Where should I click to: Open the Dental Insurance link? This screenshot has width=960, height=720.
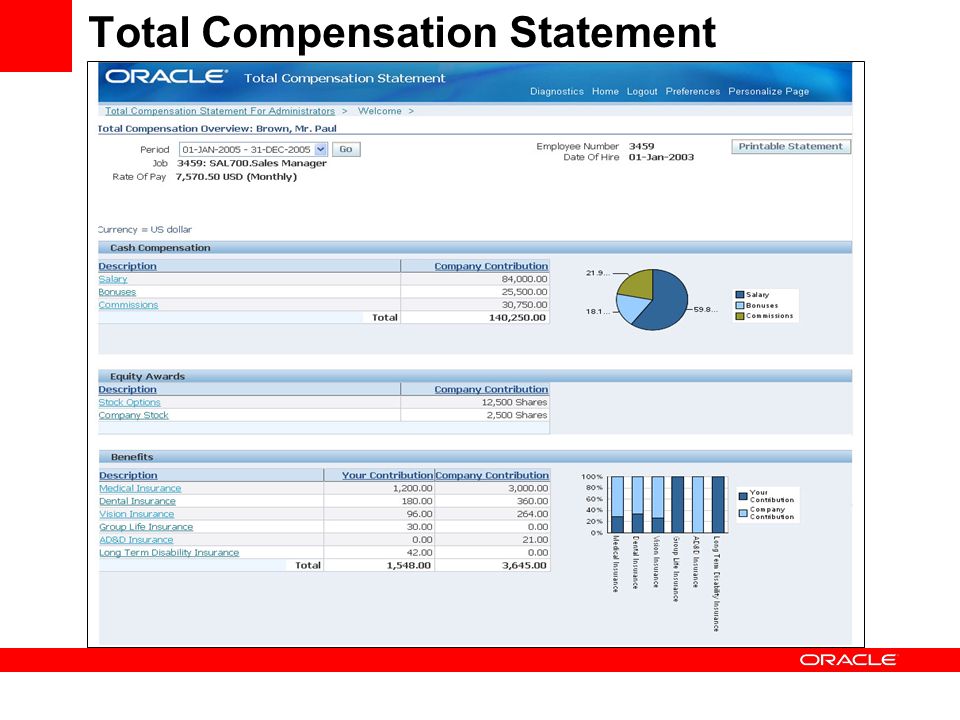click(x=137, y=501)
